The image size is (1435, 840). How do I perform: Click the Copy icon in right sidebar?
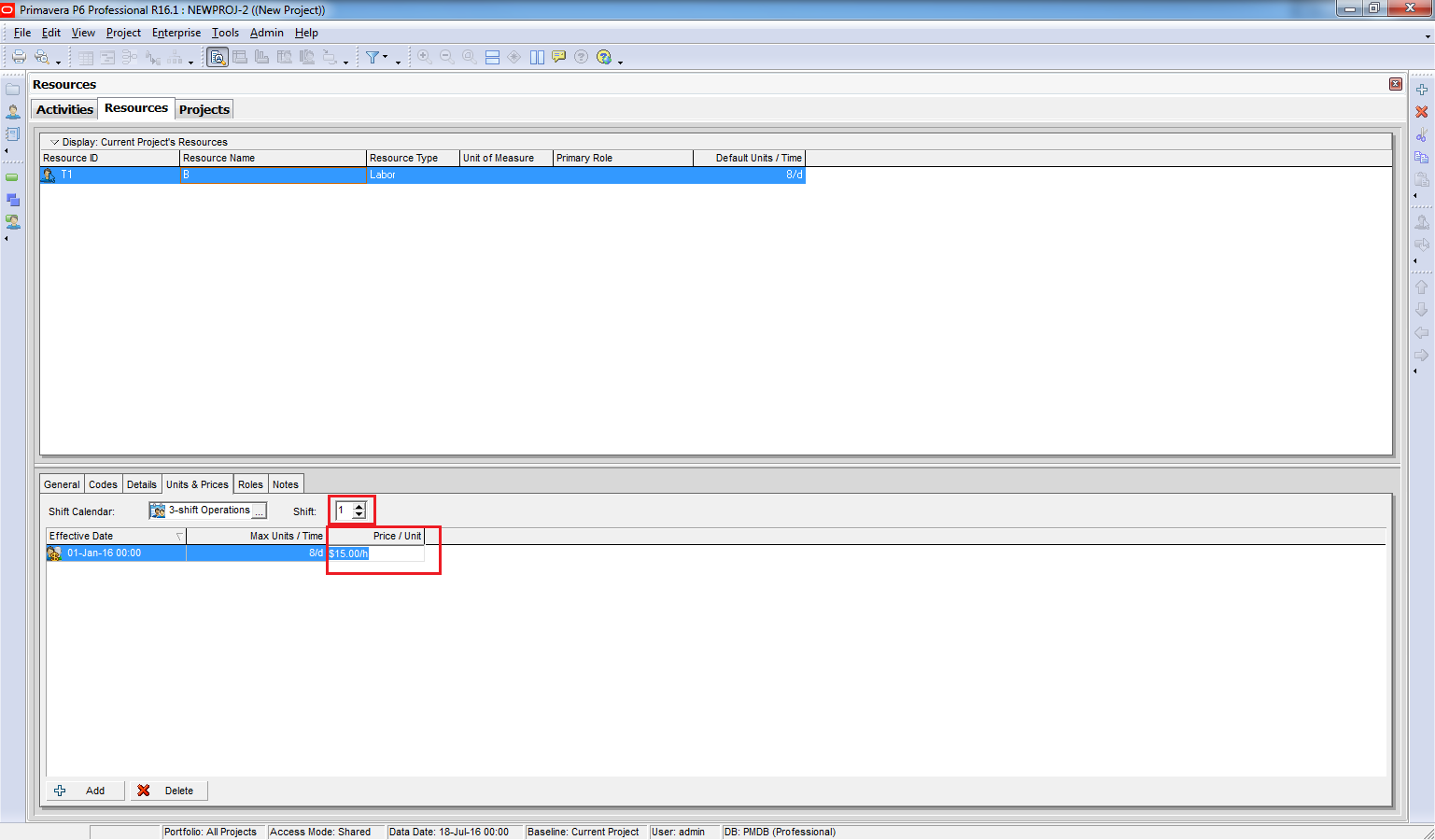click(x=1421, y=157)
